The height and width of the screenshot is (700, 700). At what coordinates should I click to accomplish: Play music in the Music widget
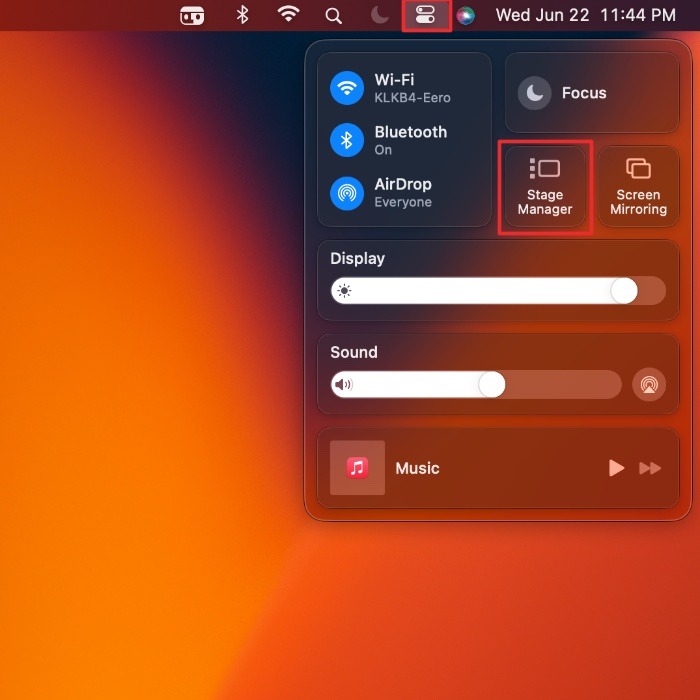[x=616, y=468]
